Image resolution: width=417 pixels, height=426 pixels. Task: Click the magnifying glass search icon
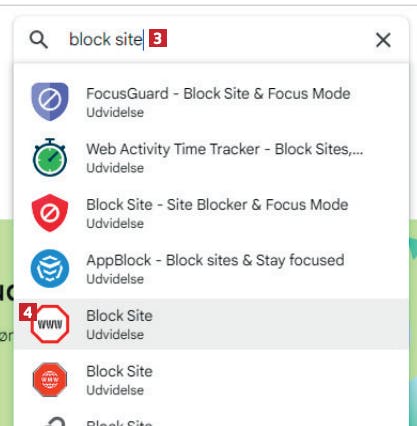coord(39,40)
